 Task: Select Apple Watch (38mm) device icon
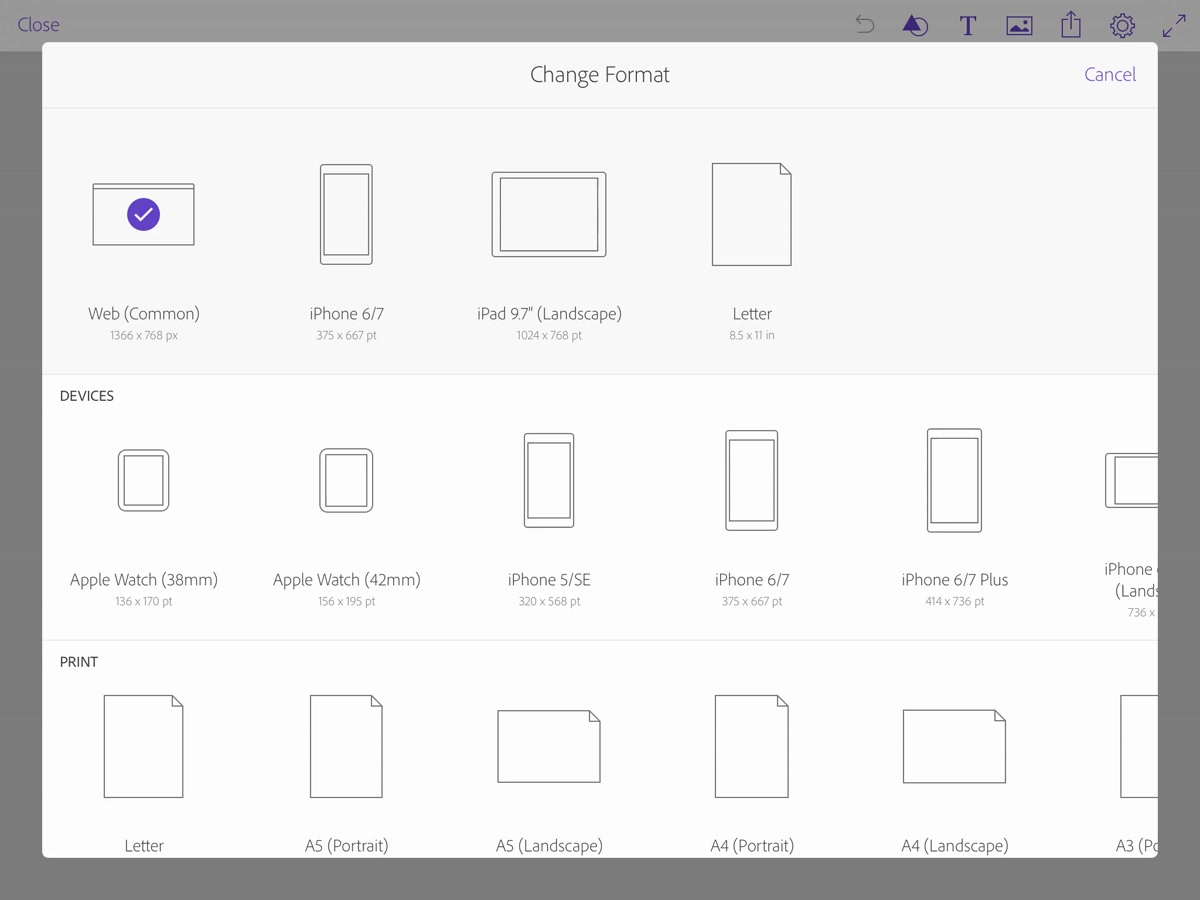pyautogui.click(x=143, y=480)
